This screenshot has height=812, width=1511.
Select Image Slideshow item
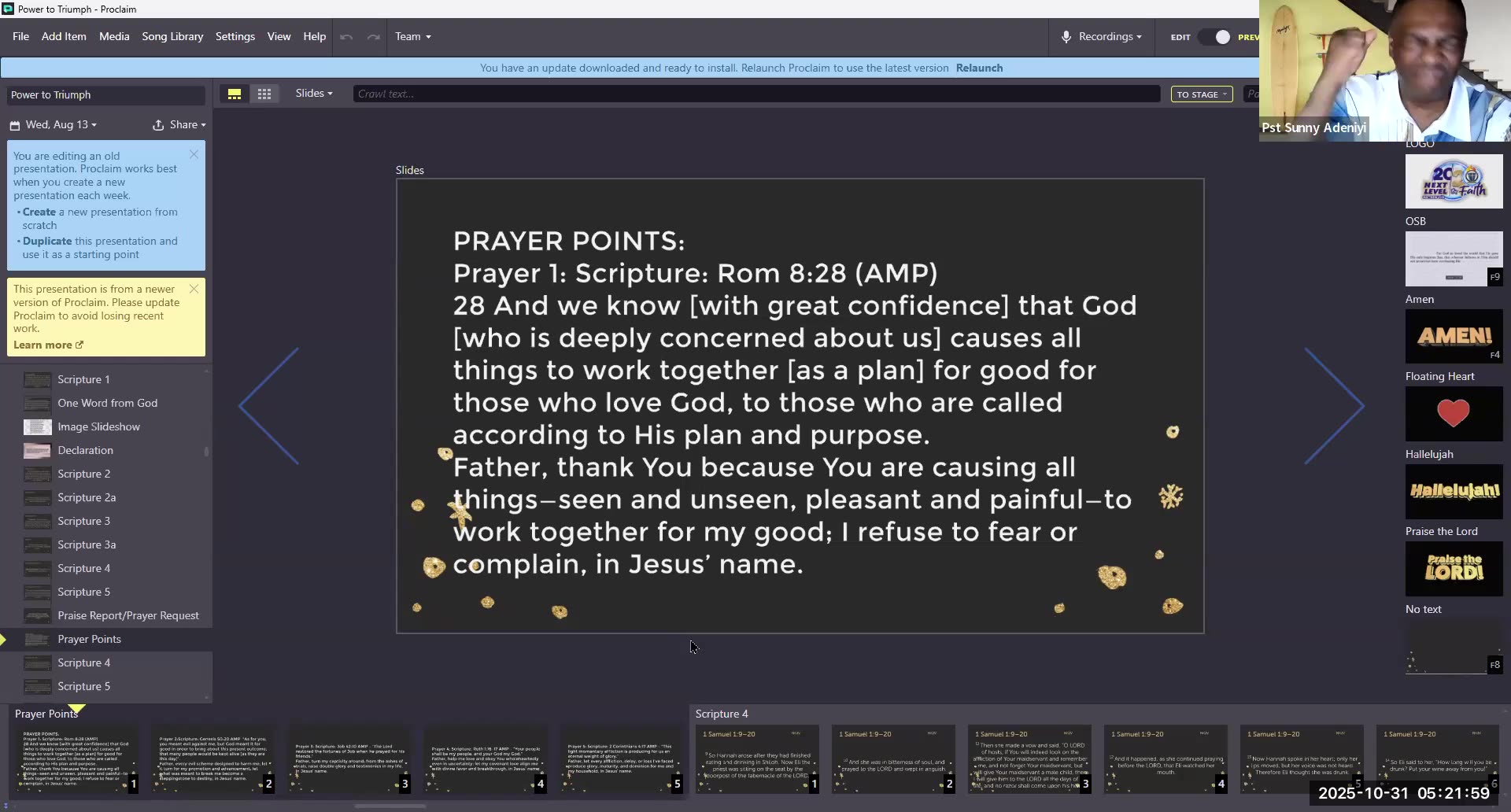coord(106,426)
